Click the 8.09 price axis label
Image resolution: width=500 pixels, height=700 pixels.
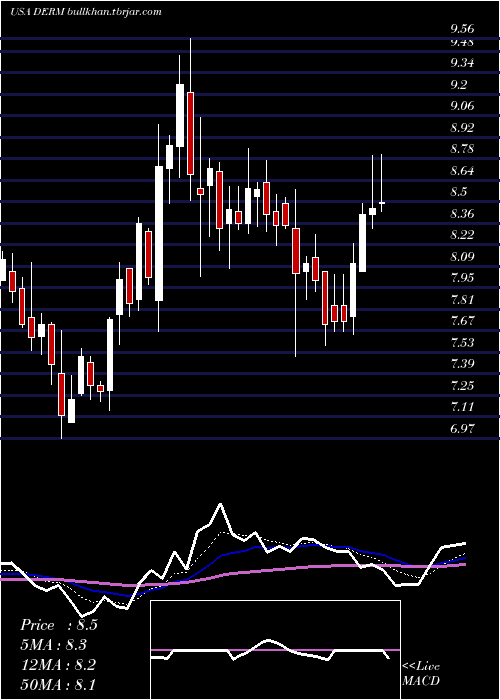462,257
